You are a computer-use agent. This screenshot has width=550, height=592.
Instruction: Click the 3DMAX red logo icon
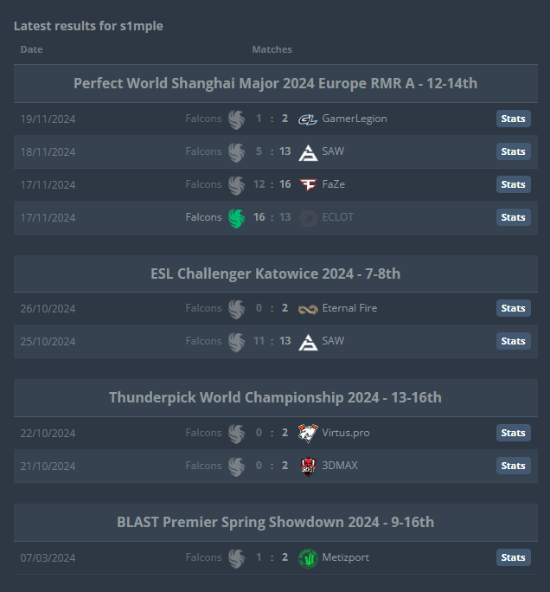[x=308, y=466]
